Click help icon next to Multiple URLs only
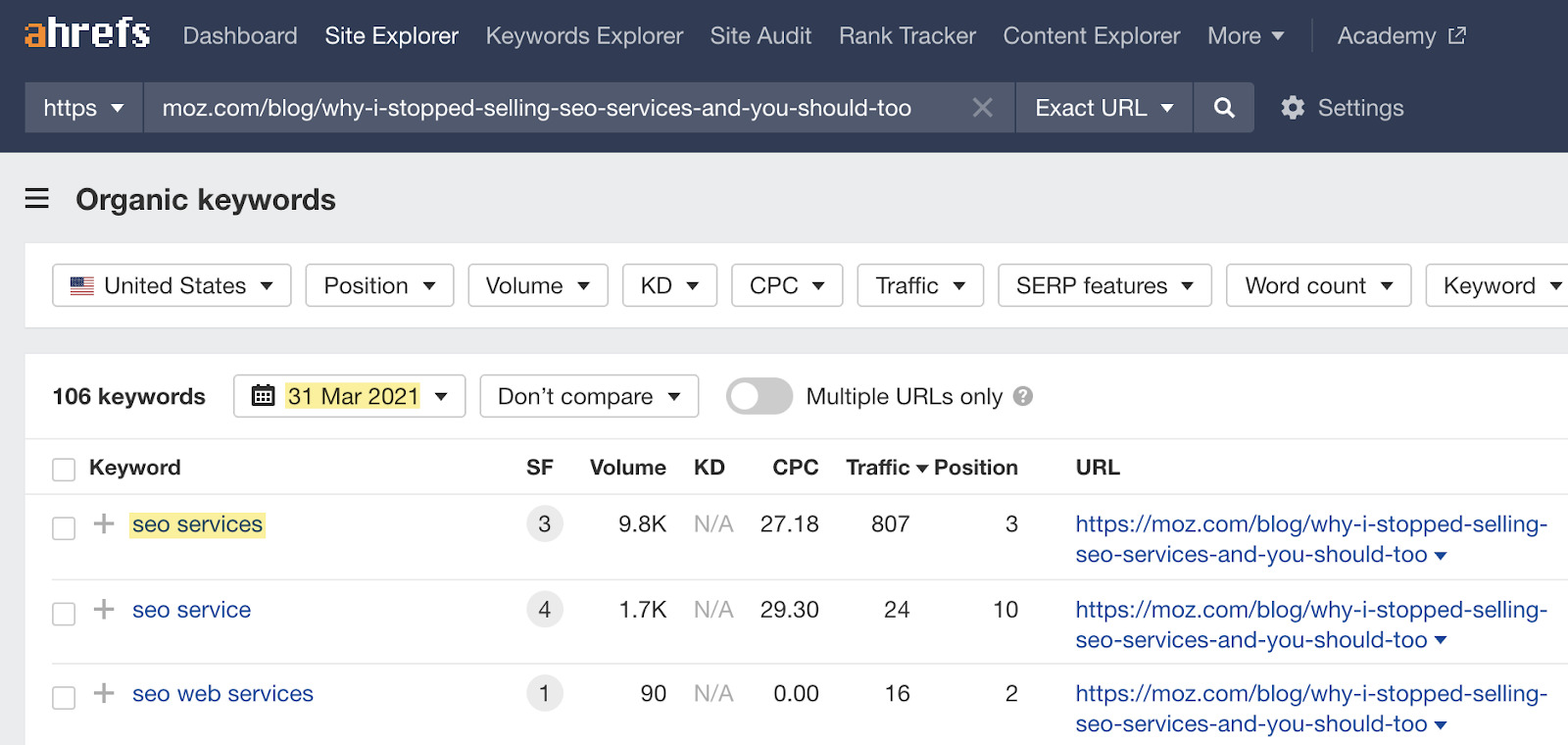The width and height of the screenshot is (1568, 745). [1023, 396]
